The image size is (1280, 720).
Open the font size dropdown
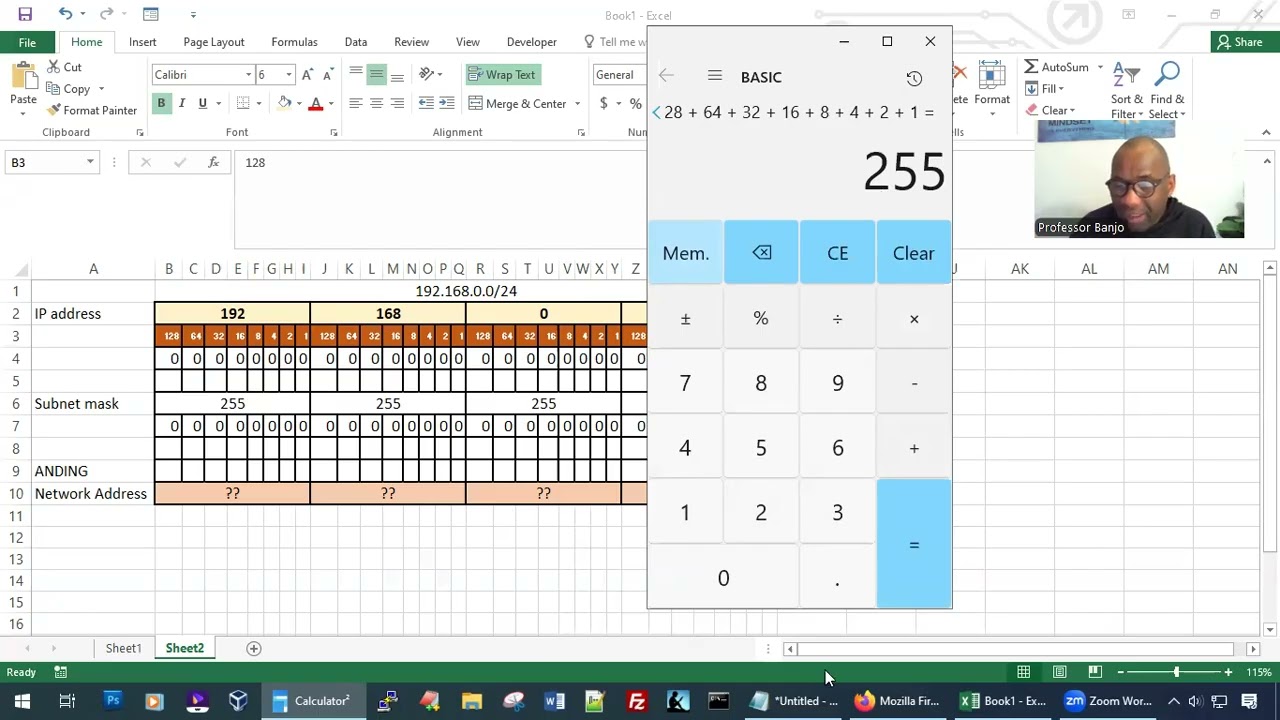pyautogui.click(x=289, y=75)
